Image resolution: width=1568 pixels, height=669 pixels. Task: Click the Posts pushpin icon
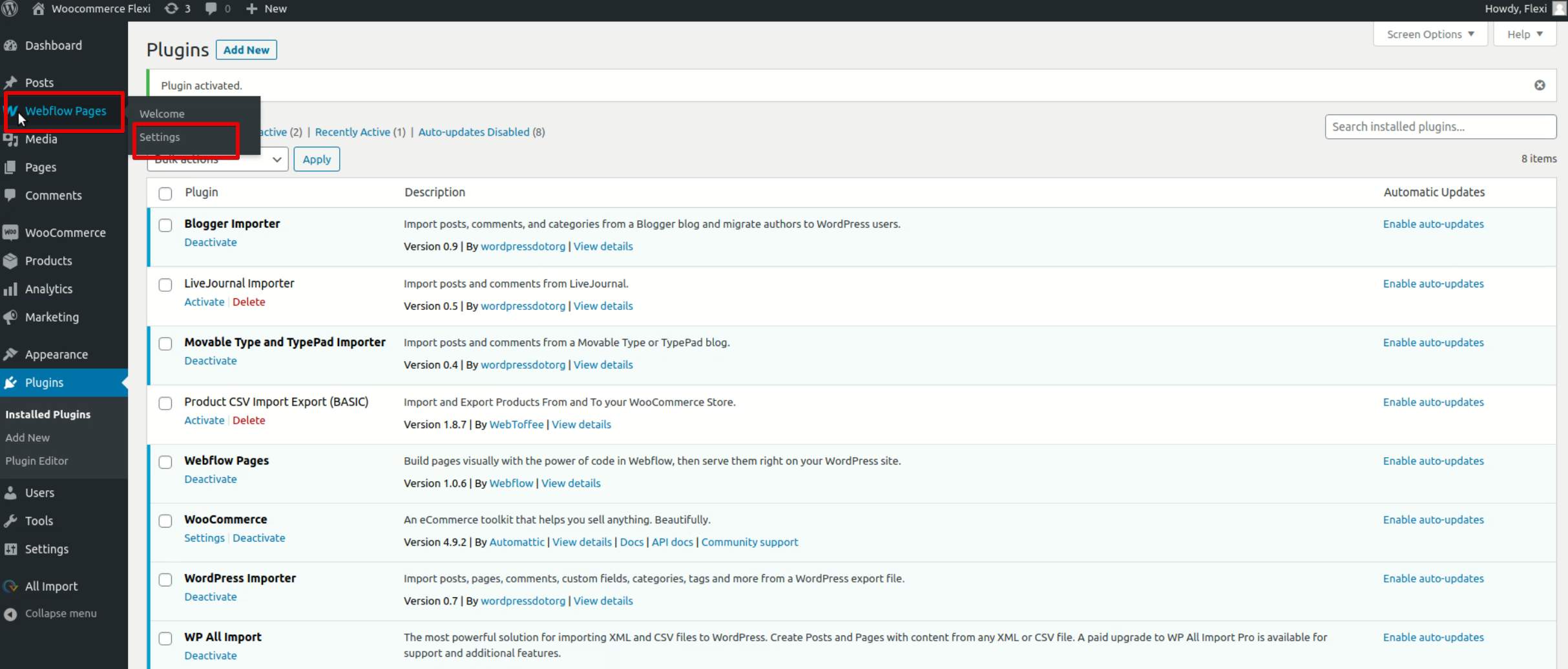point(10,83)
